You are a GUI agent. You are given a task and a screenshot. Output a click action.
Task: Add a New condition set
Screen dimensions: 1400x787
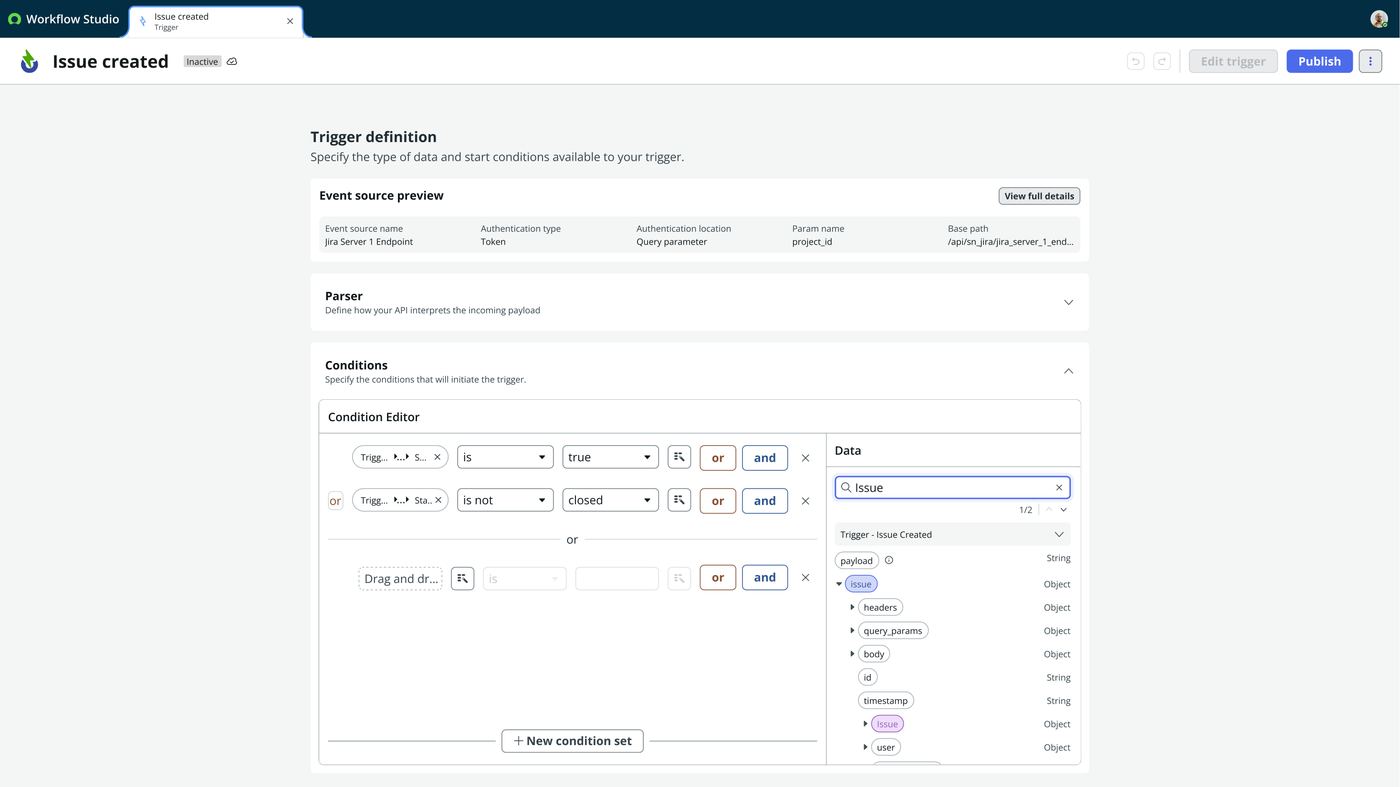point(572,741)
